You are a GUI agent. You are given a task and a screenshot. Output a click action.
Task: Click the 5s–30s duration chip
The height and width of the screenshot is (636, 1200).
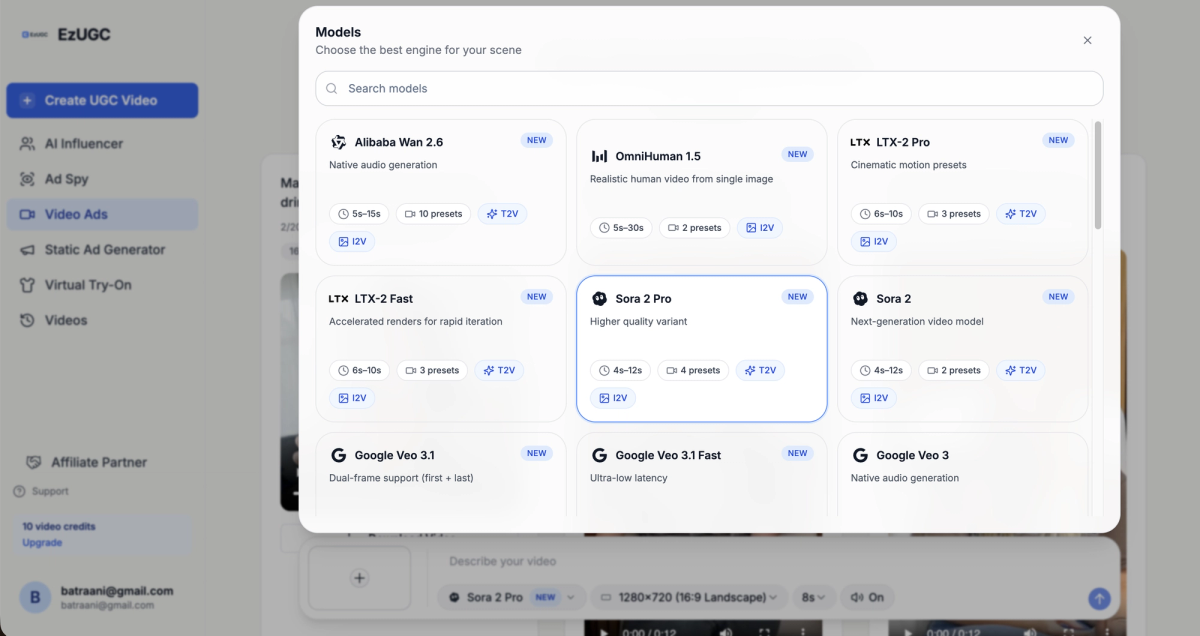click(621, 228)
